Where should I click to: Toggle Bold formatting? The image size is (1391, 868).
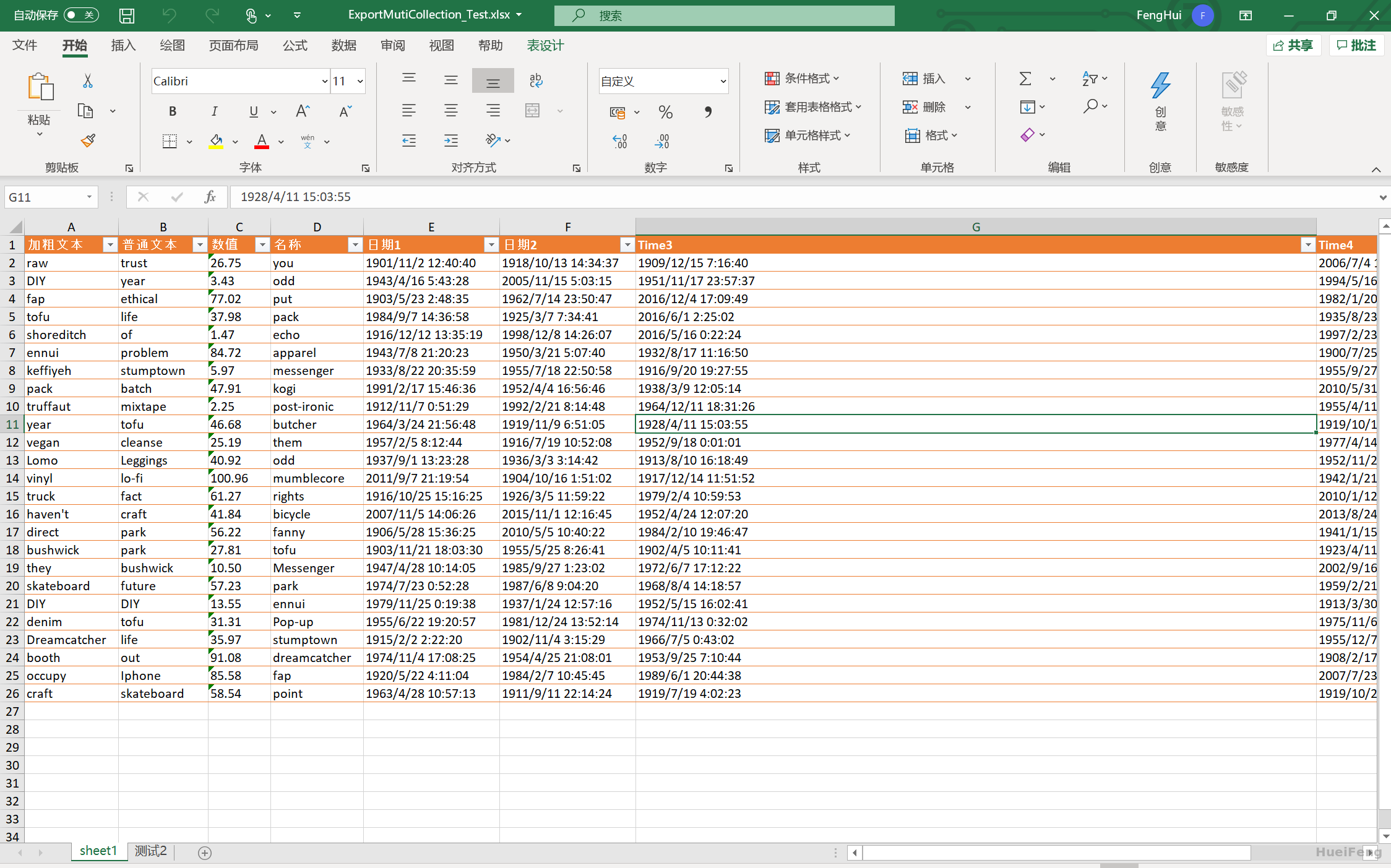[173, 111]
